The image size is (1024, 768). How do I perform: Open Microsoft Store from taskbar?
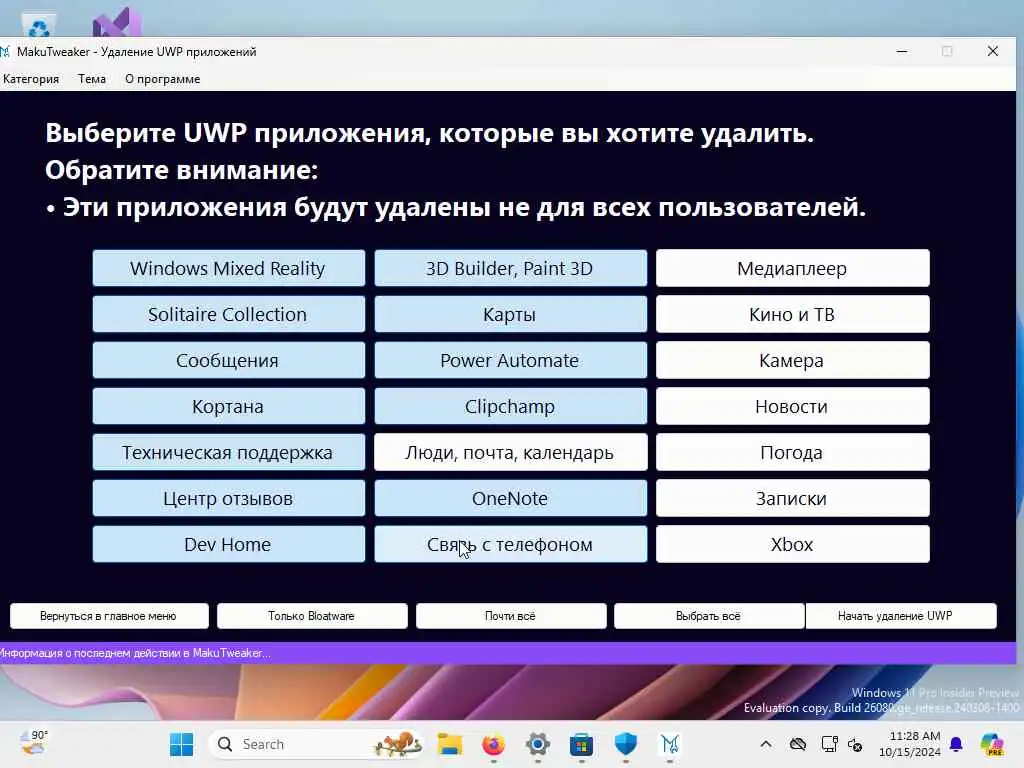click(x=581, y=744)
